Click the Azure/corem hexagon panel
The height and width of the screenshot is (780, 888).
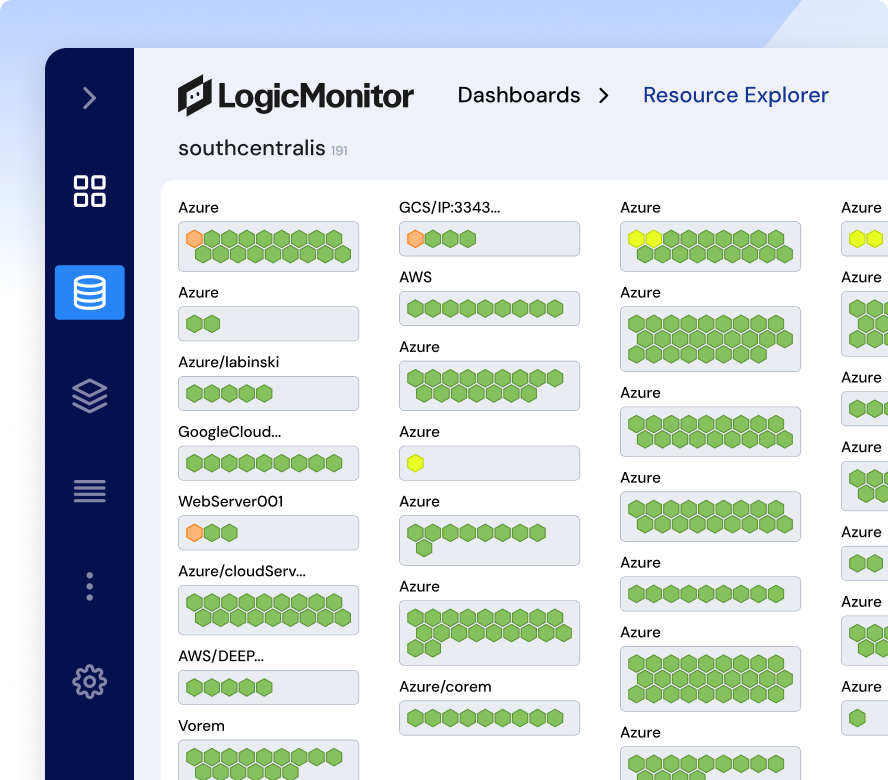[x=489, y=718]
